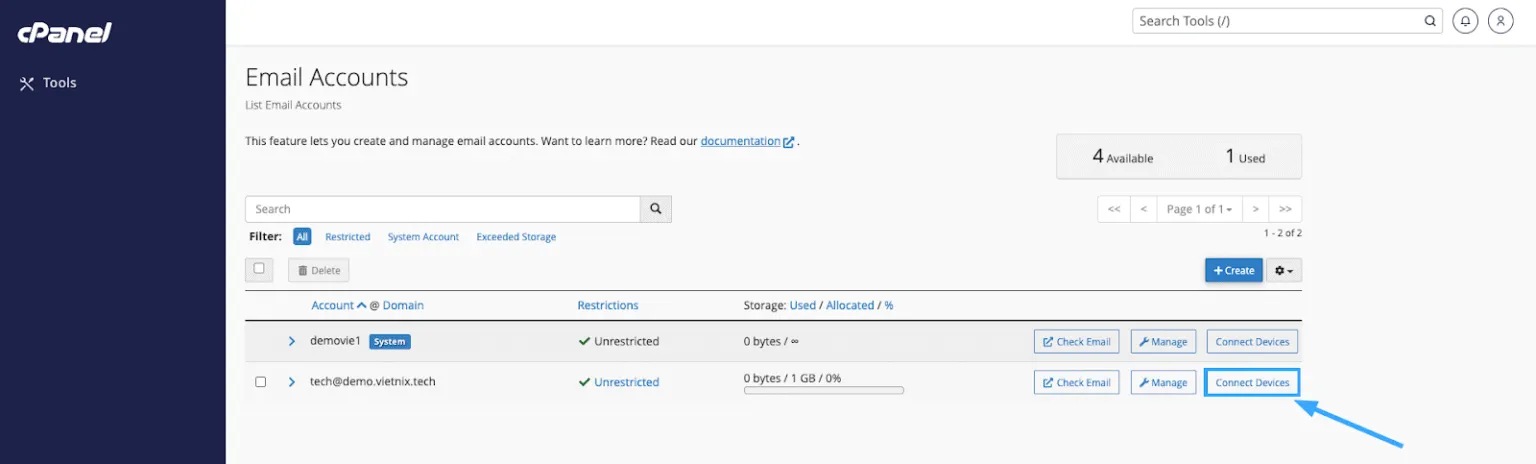Expand the tech@demo.vietnix.tech account row
Image resolution: width=1536 pixels, height=464 pixels.
(292, 382)
